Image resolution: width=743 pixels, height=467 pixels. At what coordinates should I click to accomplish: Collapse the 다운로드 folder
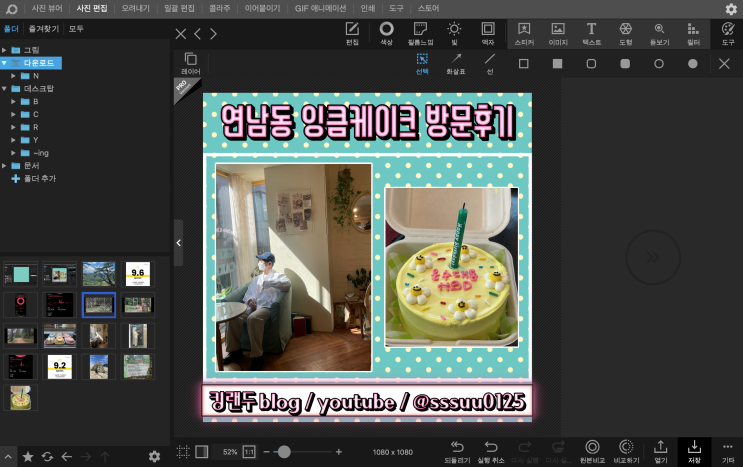tap(4, 63)
